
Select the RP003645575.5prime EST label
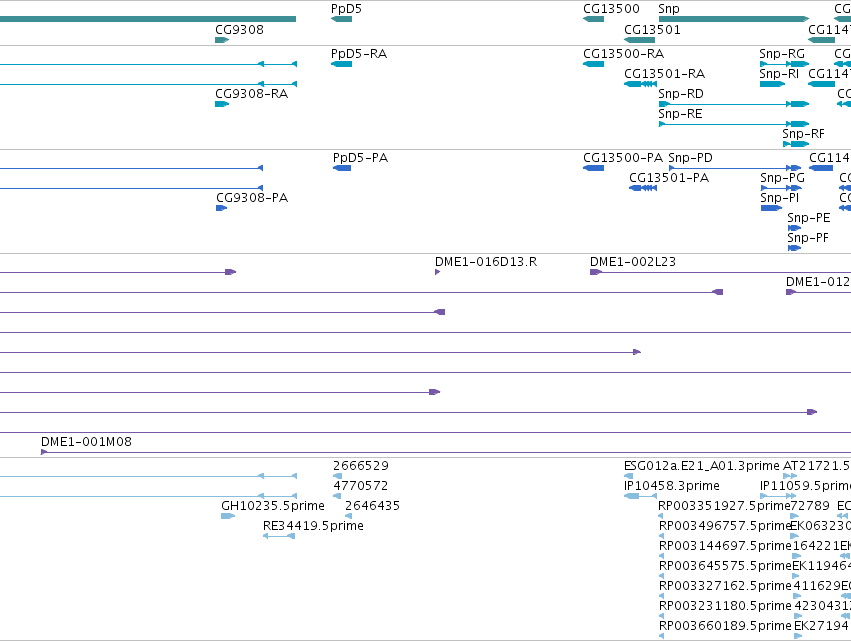(725, 566)
